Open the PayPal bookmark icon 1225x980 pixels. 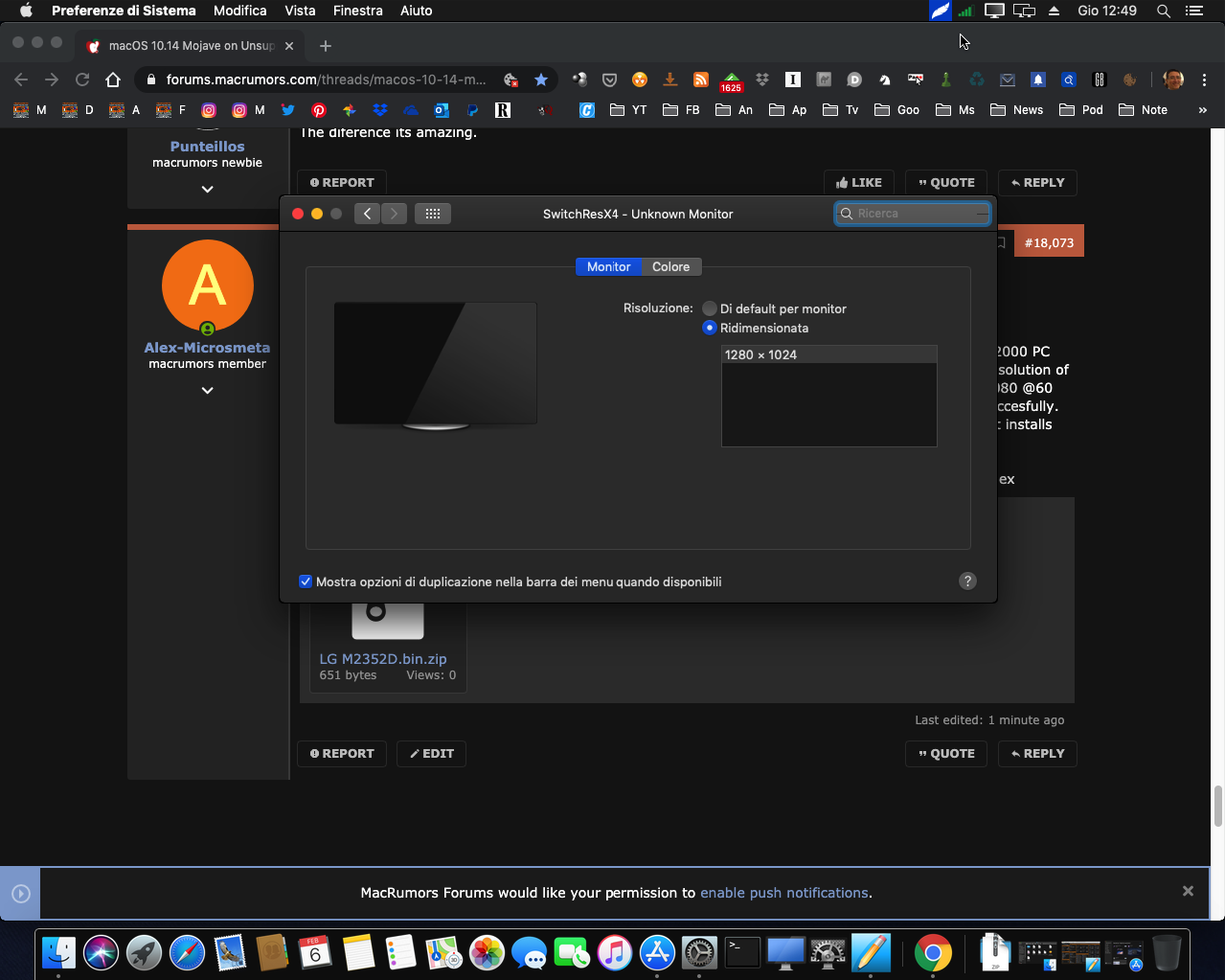click(x=472, y=110)
